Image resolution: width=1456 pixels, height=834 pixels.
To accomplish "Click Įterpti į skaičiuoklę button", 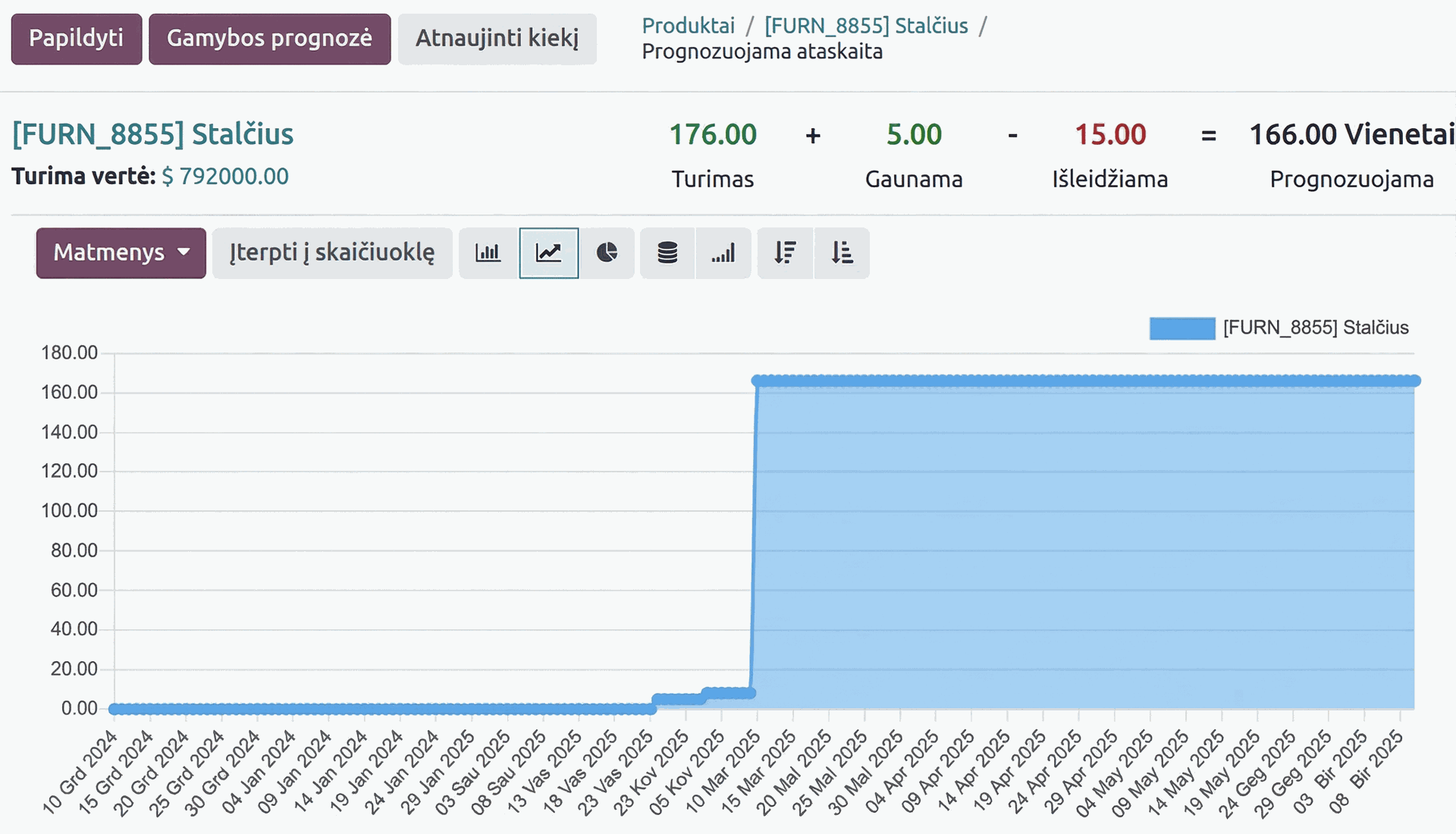I will (x=332, y=253).
